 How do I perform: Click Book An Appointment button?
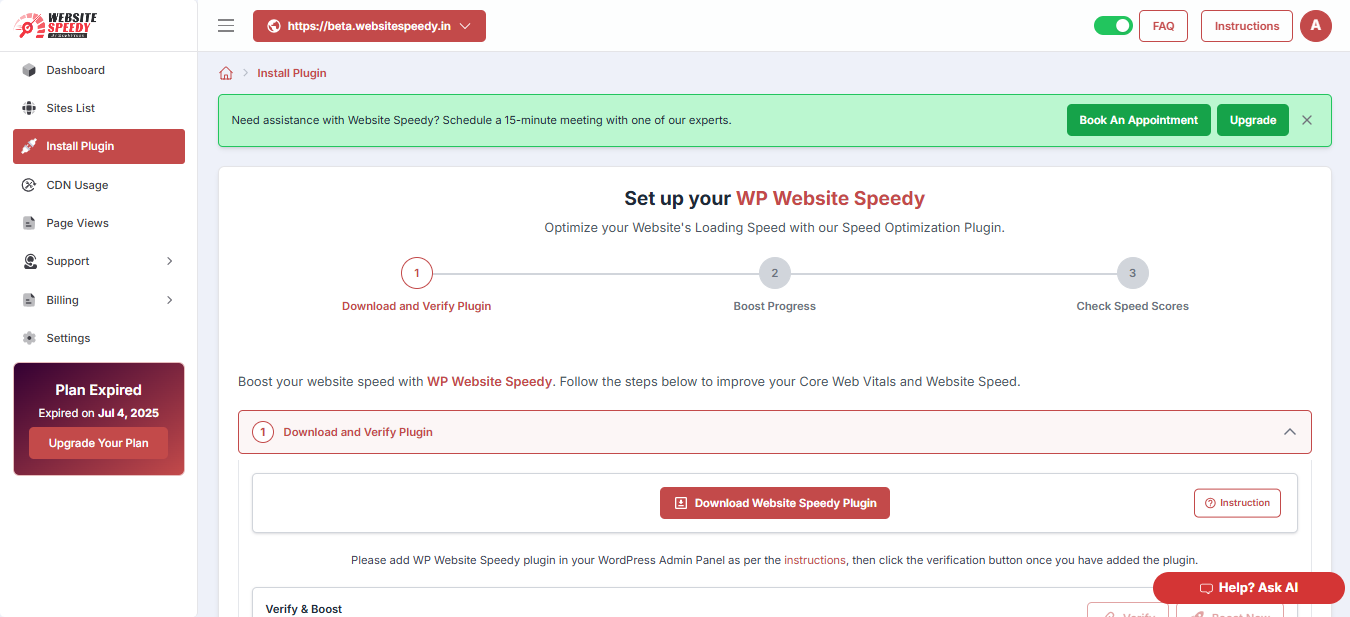tap(1139, 120)
